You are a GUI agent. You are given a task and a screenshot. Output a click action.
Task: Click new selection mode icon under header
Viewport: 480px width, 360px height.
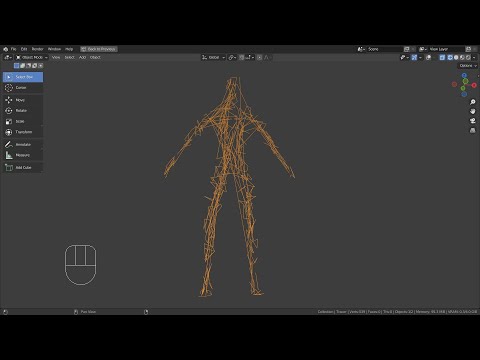click(x=16, y=66)
